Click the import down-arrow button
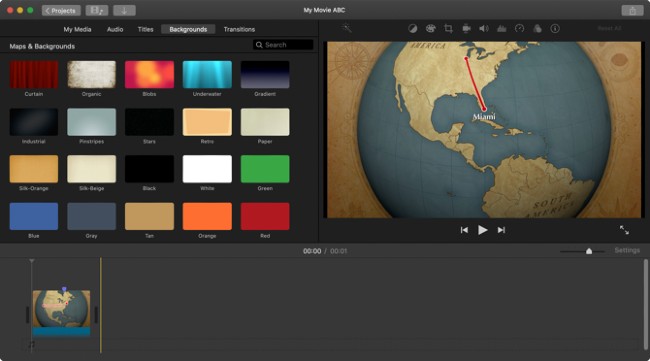Screen dimensions: 650x361 coord(124,10)
